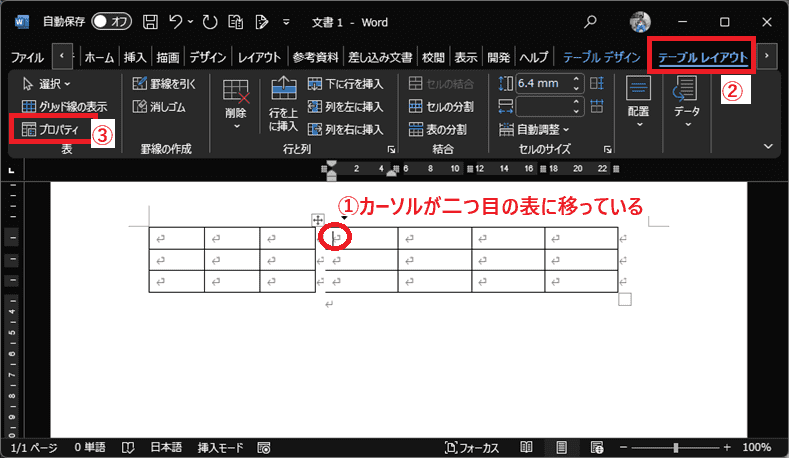This screenshot has height=458, width=789.
Task: Click セルの分割 split cells
Action: click(x=442, y=106)
